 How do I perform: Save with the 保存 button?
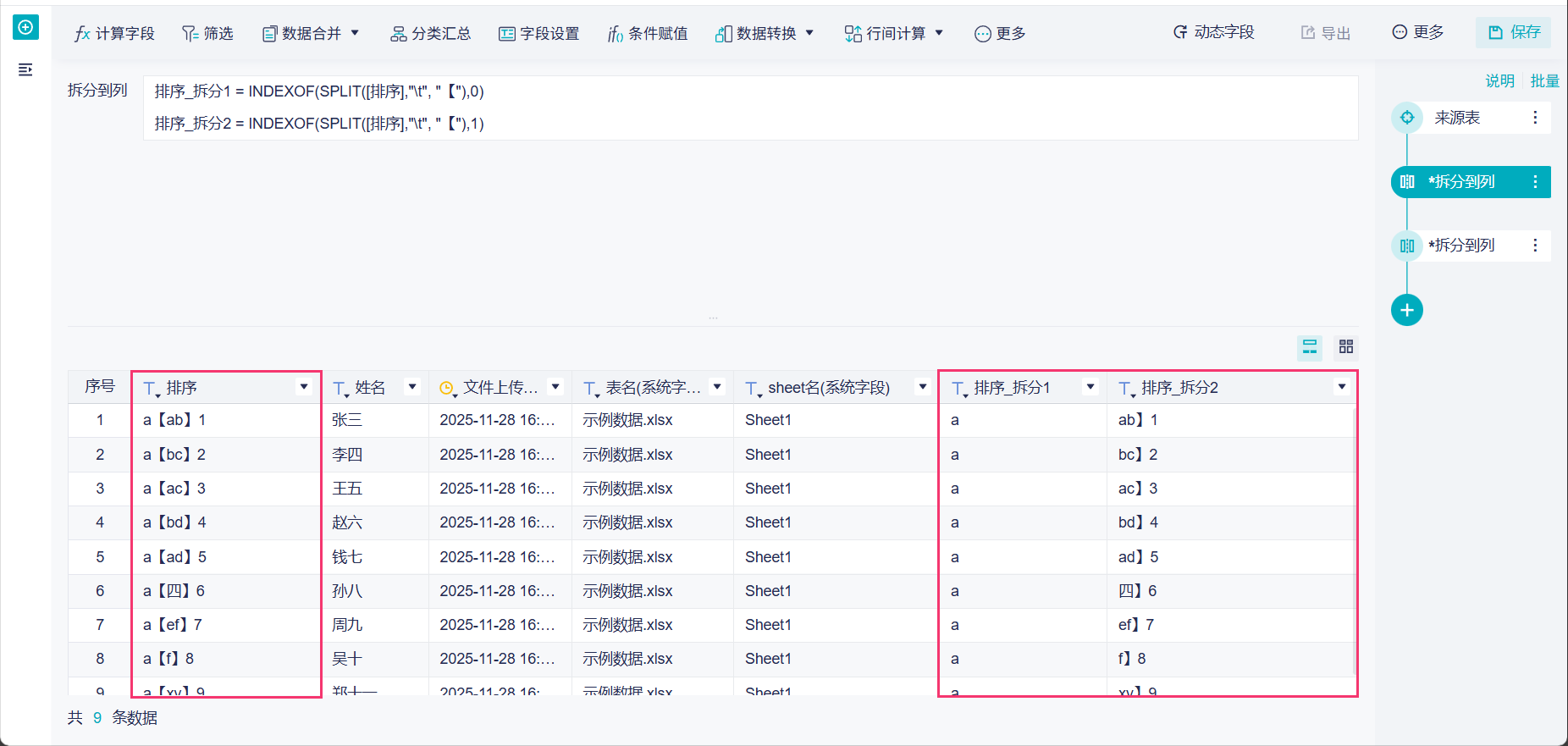coord(1514,32)
